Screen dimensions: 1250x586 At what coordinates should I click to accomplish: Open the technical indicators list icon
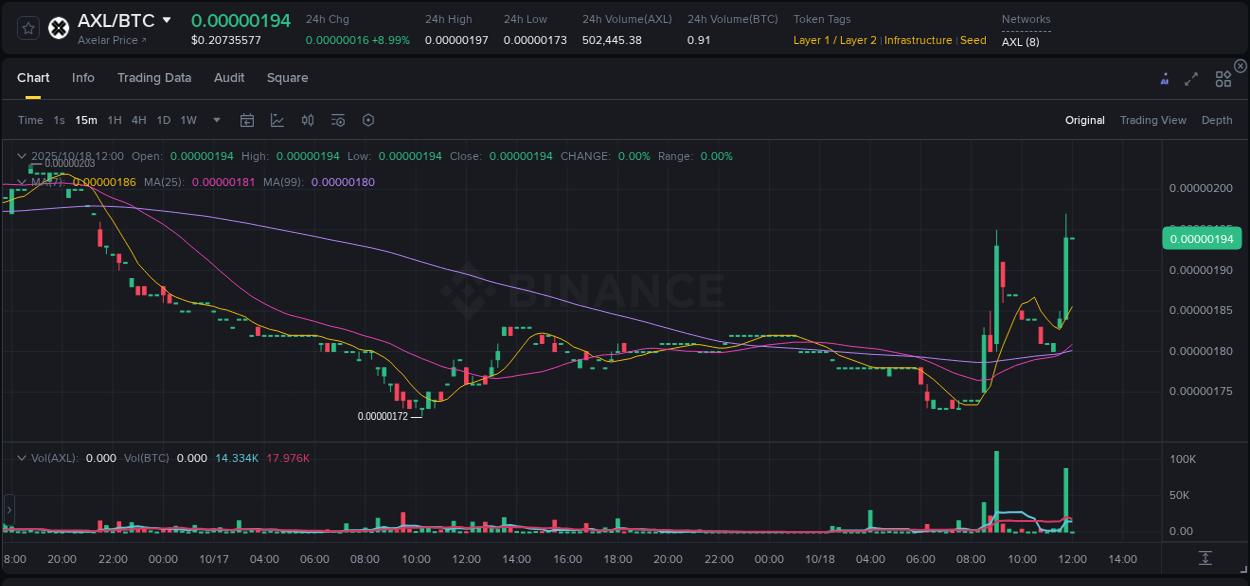click(337, 120)
